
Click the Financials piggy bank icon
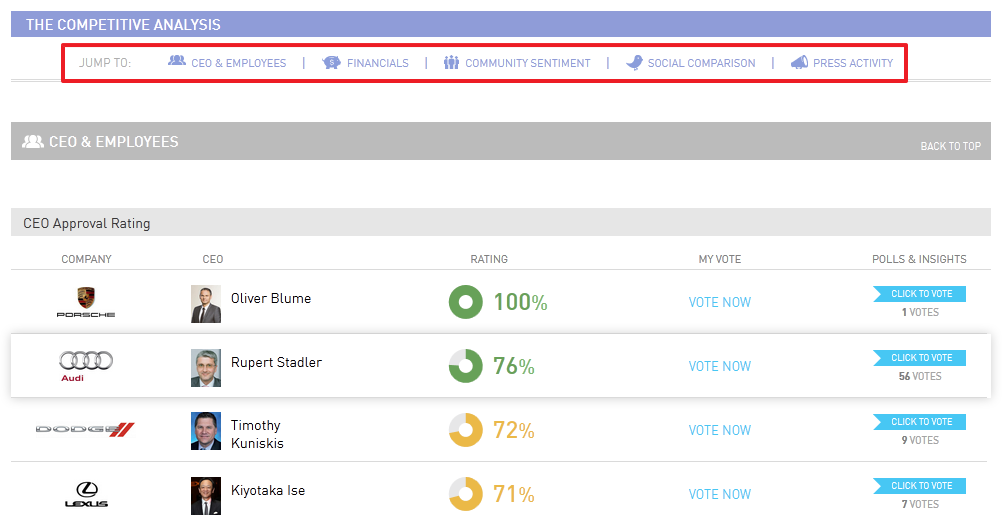(x=331, y=62)
